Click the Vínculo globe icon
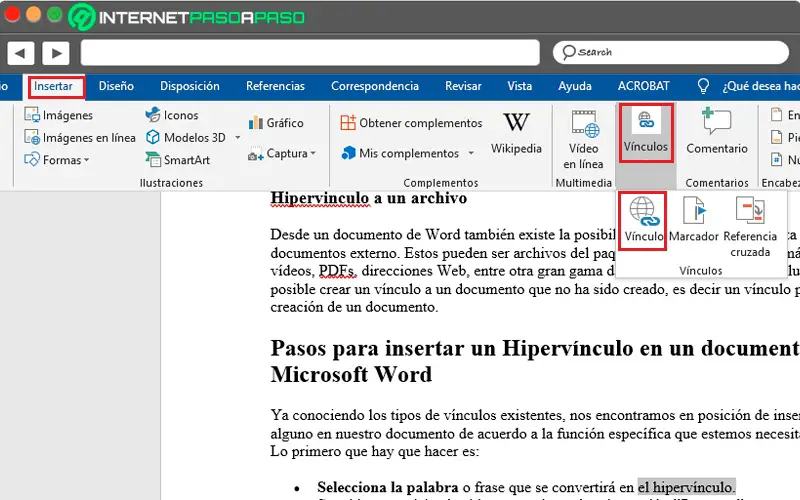 click(x=643, y=210)
